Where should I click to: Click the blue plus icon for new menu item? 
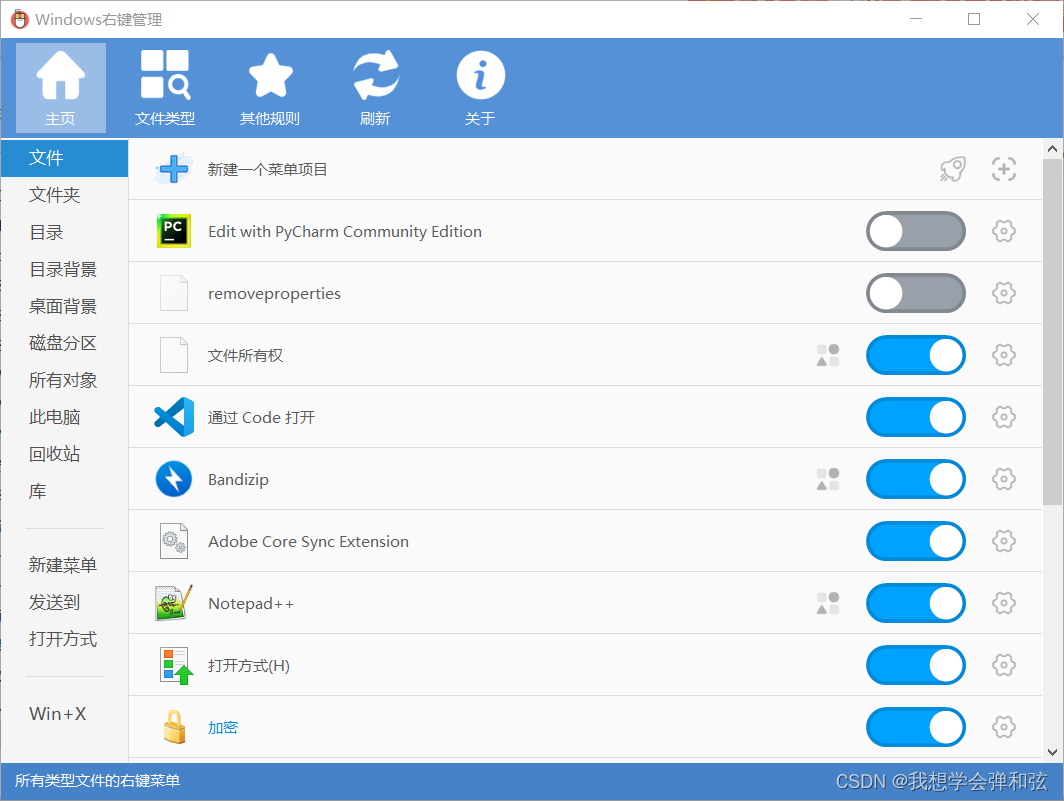point(174,169)
